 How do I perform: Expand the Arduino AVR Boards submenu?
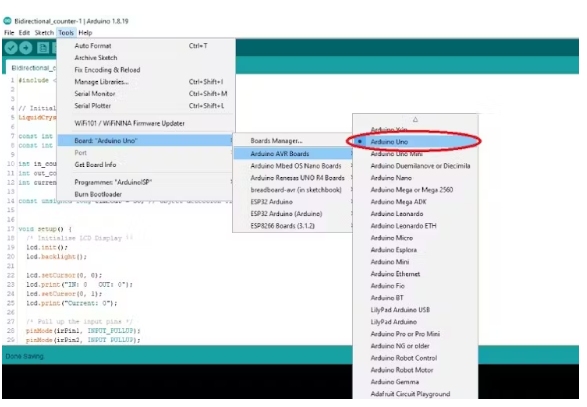click(293, 154)
